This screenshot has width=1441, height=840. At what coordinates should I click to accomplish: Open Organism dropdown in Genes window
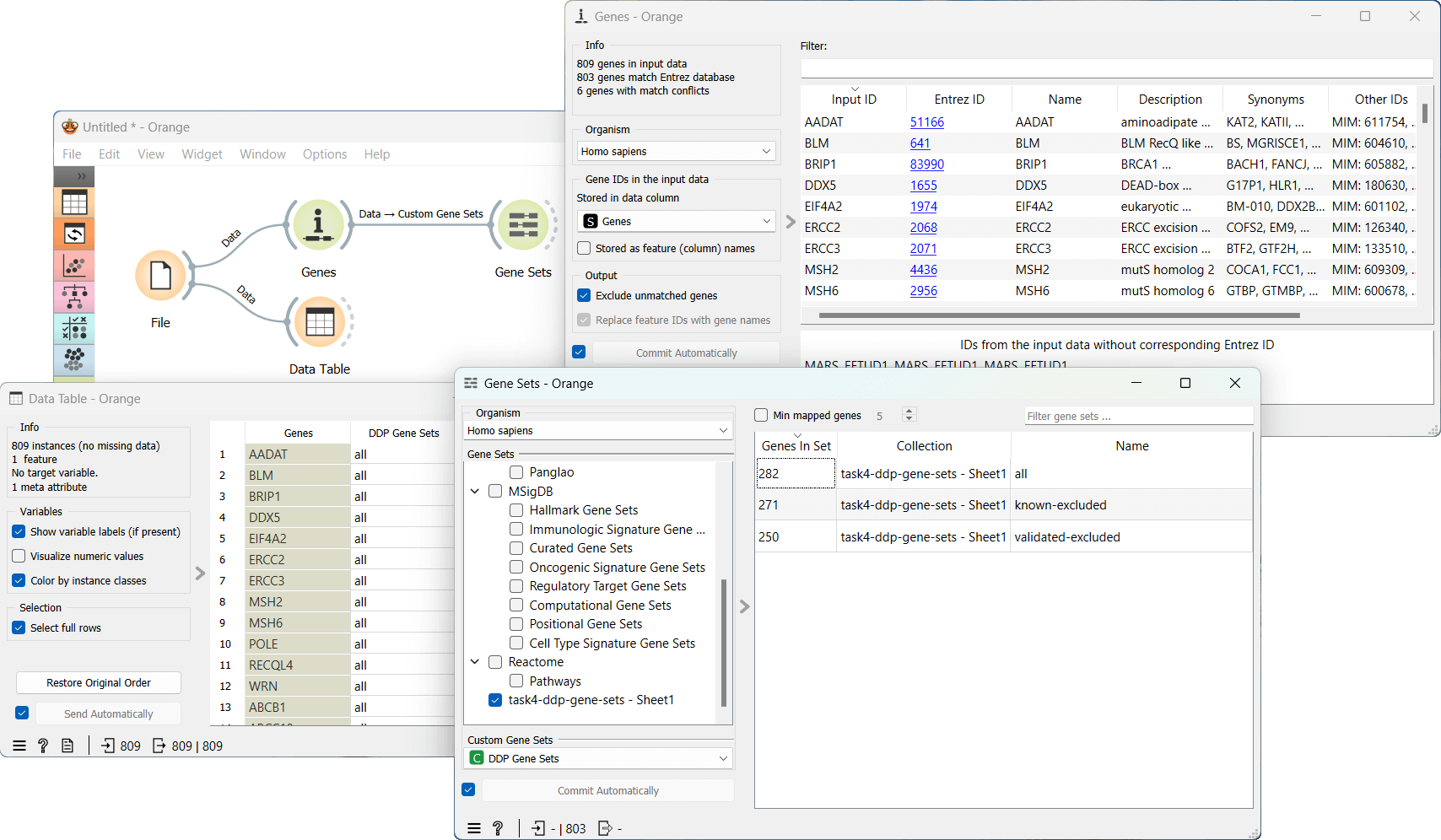(x=677, y=151)
